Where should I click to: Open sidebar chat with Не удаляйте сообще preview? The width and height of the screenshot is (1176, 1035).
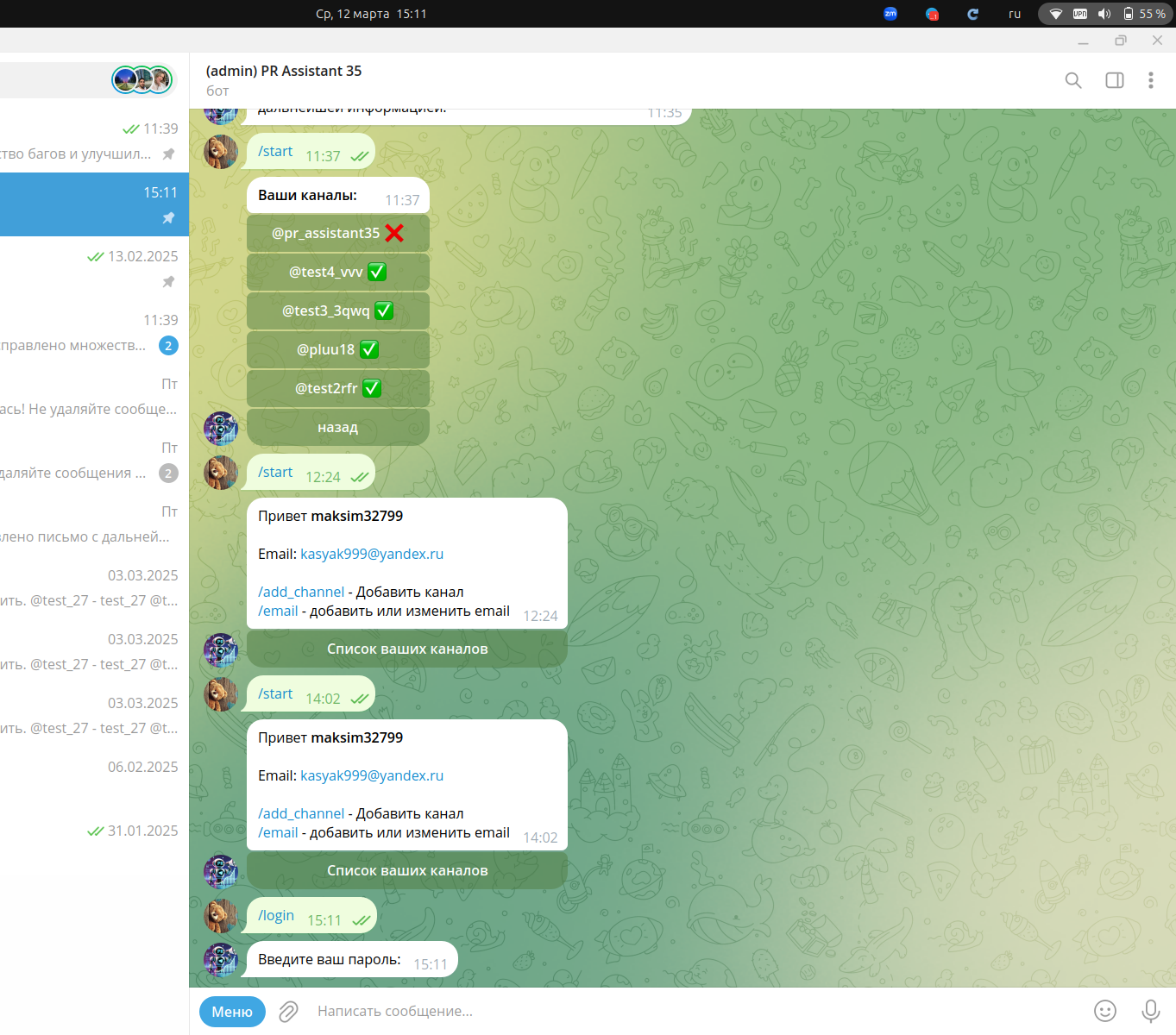pyautogui.click(x=94, y=396)
